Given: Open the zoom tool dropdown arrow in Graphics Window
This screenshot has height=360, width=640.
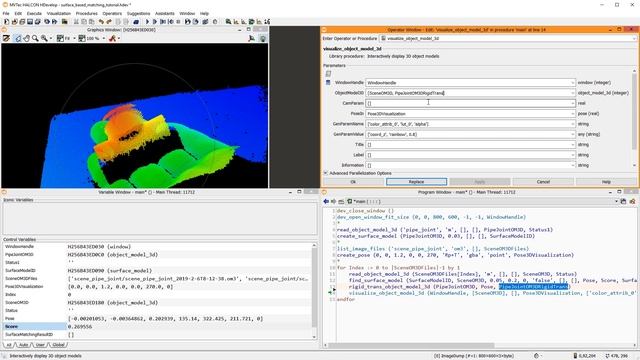Looking at the screenshot, I should click(x=51, y=38).
